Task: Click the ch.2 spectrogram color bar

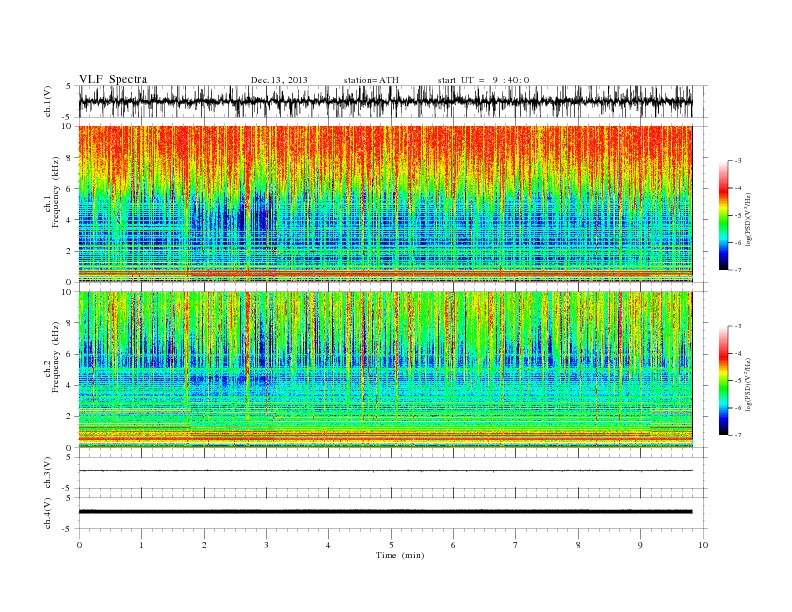Action: click(724, 380)
